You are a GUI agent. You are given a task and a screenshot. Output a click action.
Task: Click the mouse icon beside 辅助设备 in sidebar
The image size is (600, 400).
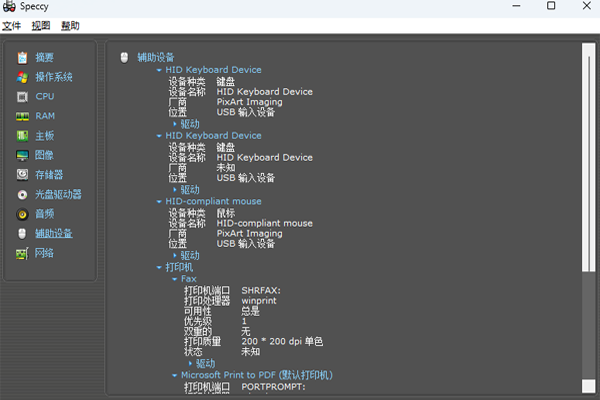point(22,233)
